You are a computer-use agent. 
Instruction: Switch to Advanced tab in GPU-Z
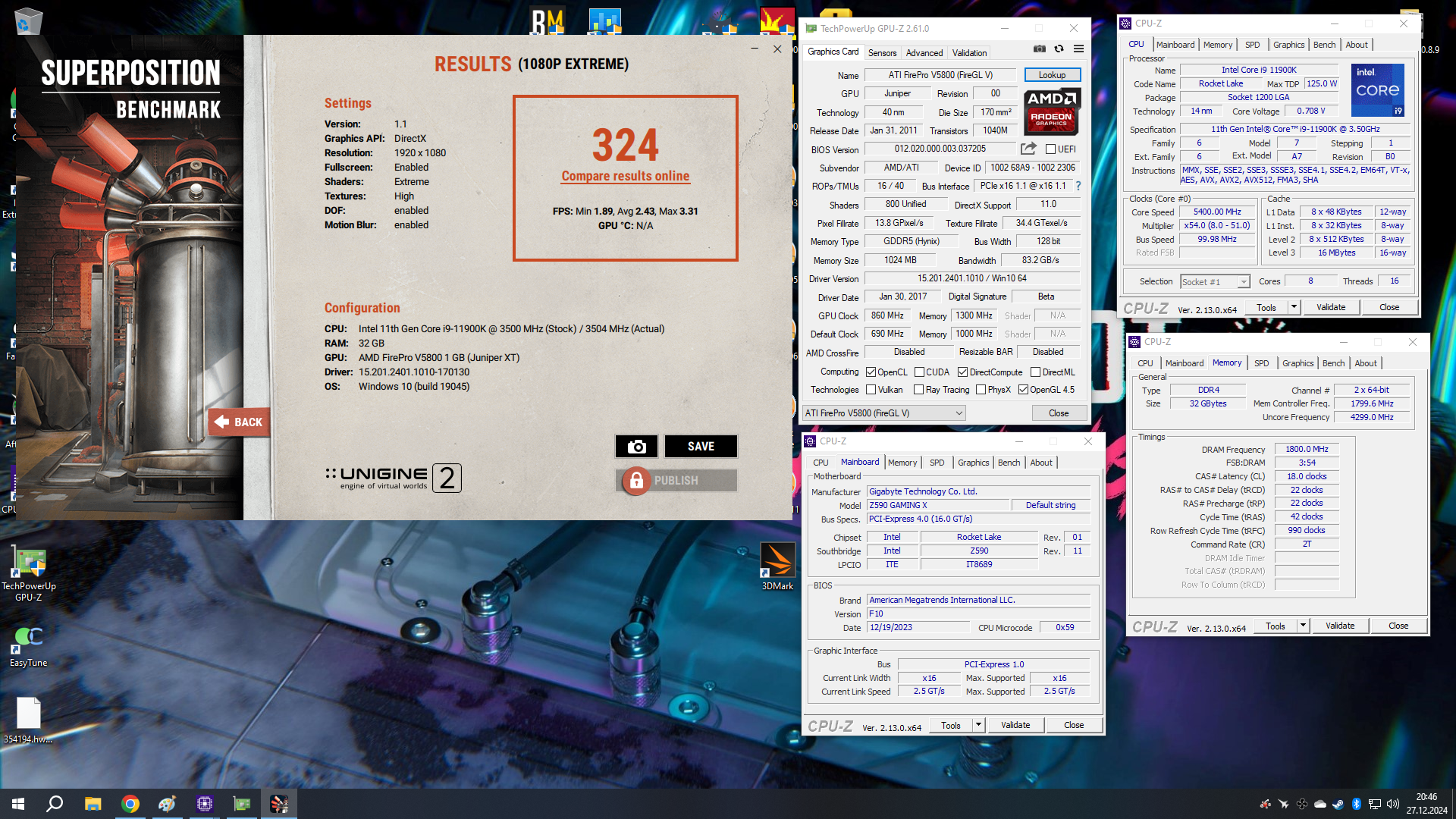(x=924, y=53)
